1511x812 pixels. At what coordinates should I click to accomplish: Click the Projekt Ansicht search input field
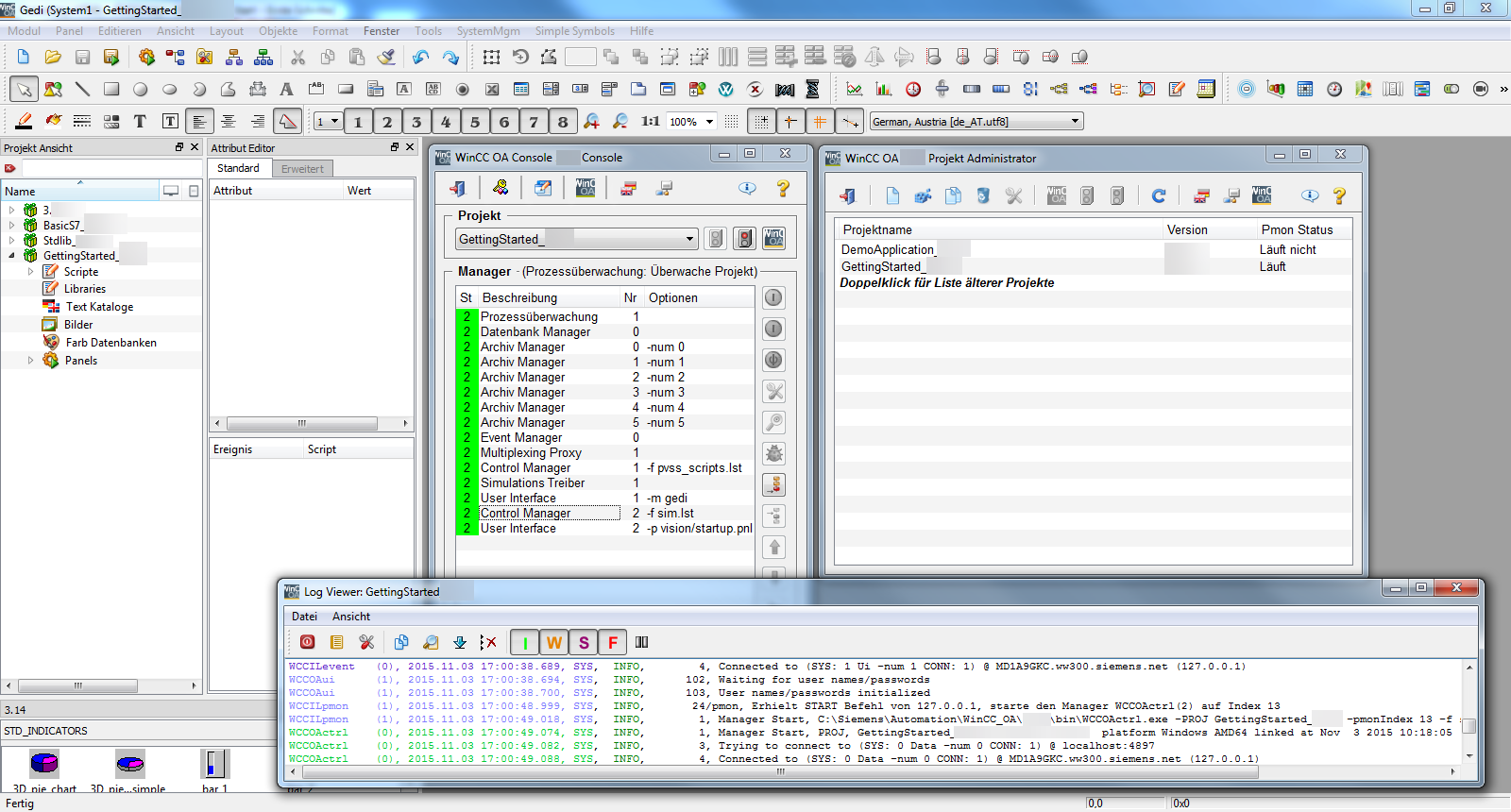(x=110, y=168)
